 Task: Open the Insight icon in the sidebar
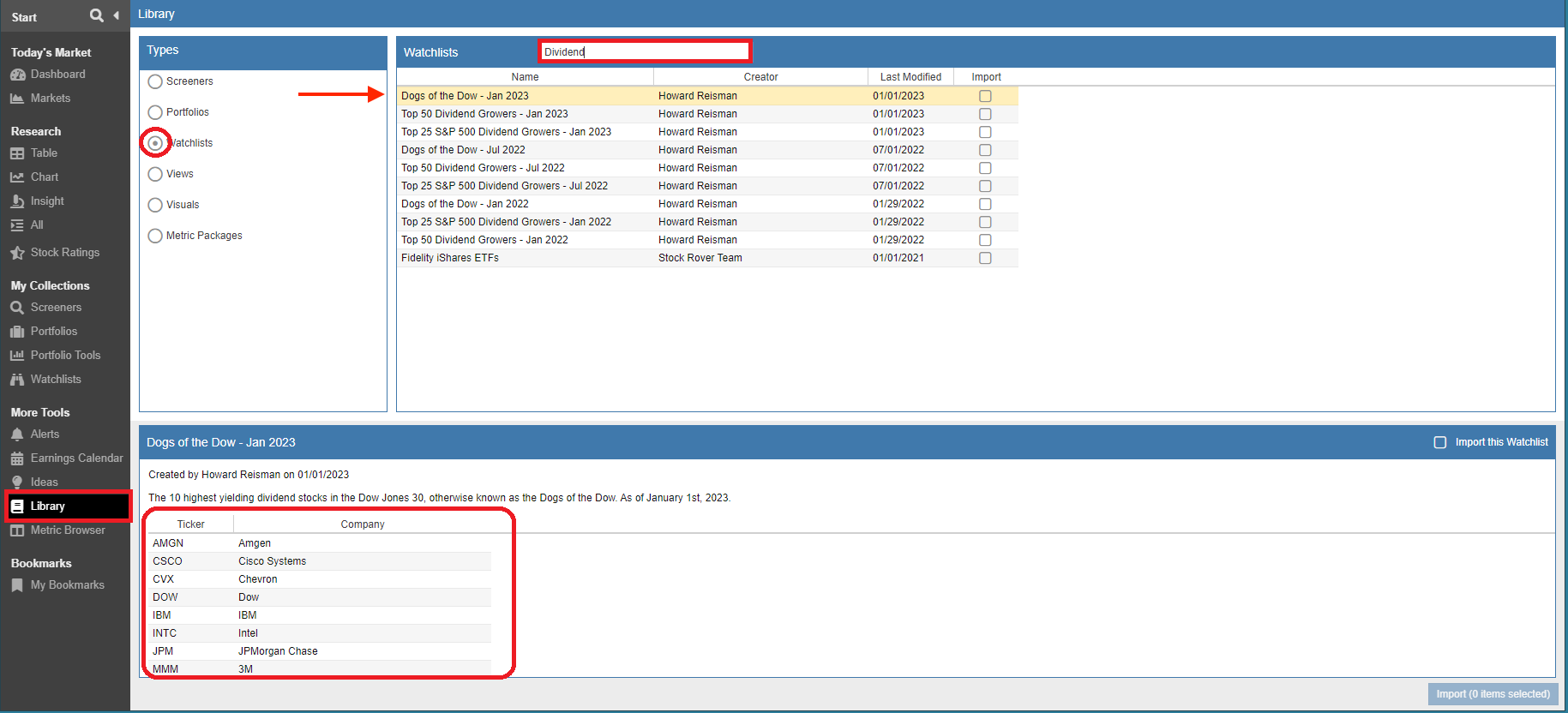click(17, 201)
